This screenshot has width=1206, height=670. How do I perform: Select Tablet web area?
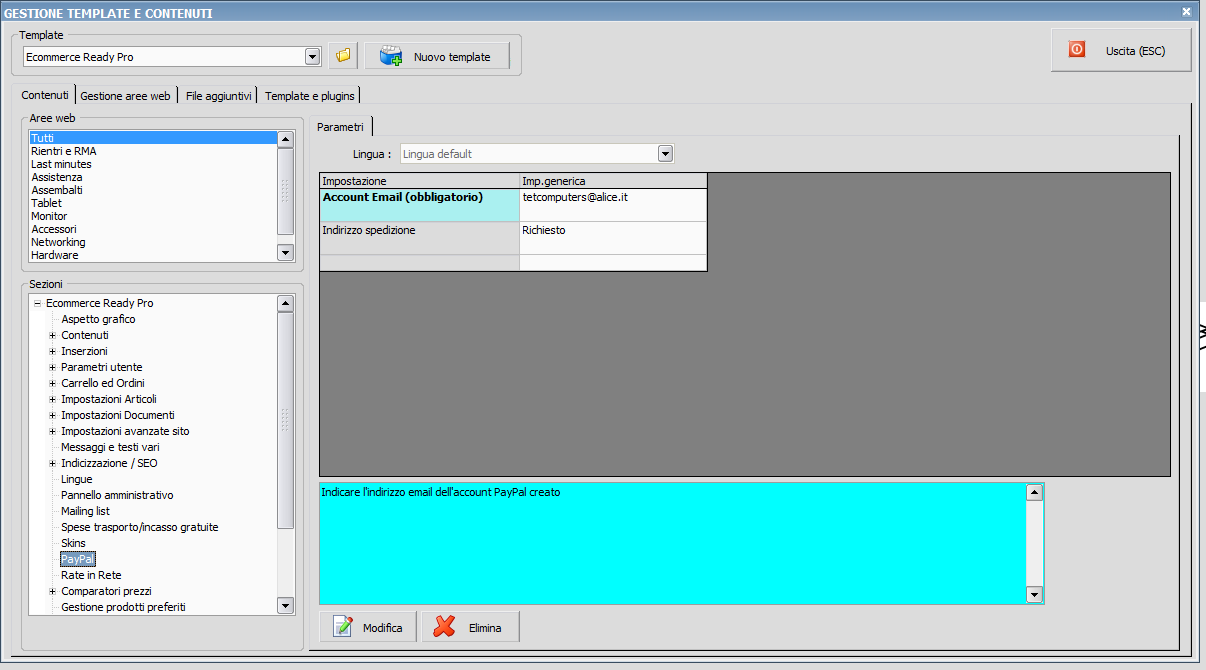tap(152, 203)
